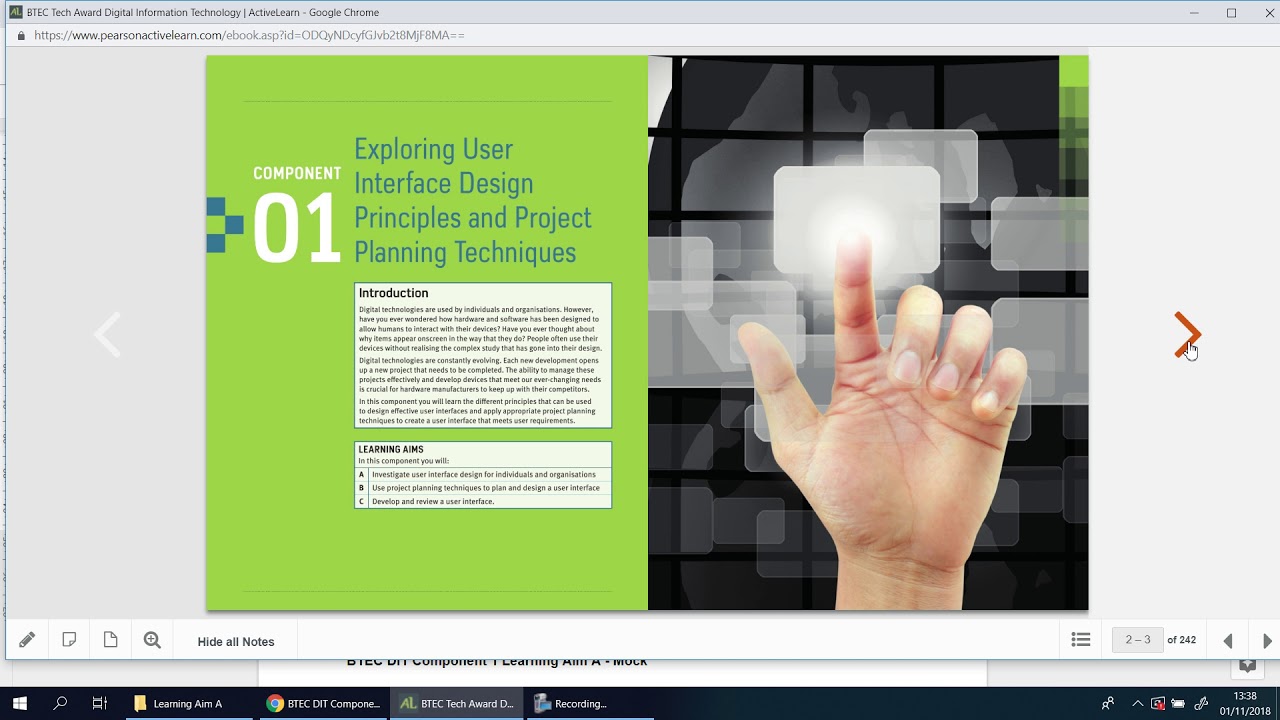Switch to BTEC Tech Award ActiveLearn taskbar window
Viewport: 1280px width, 720px height.
457,703
